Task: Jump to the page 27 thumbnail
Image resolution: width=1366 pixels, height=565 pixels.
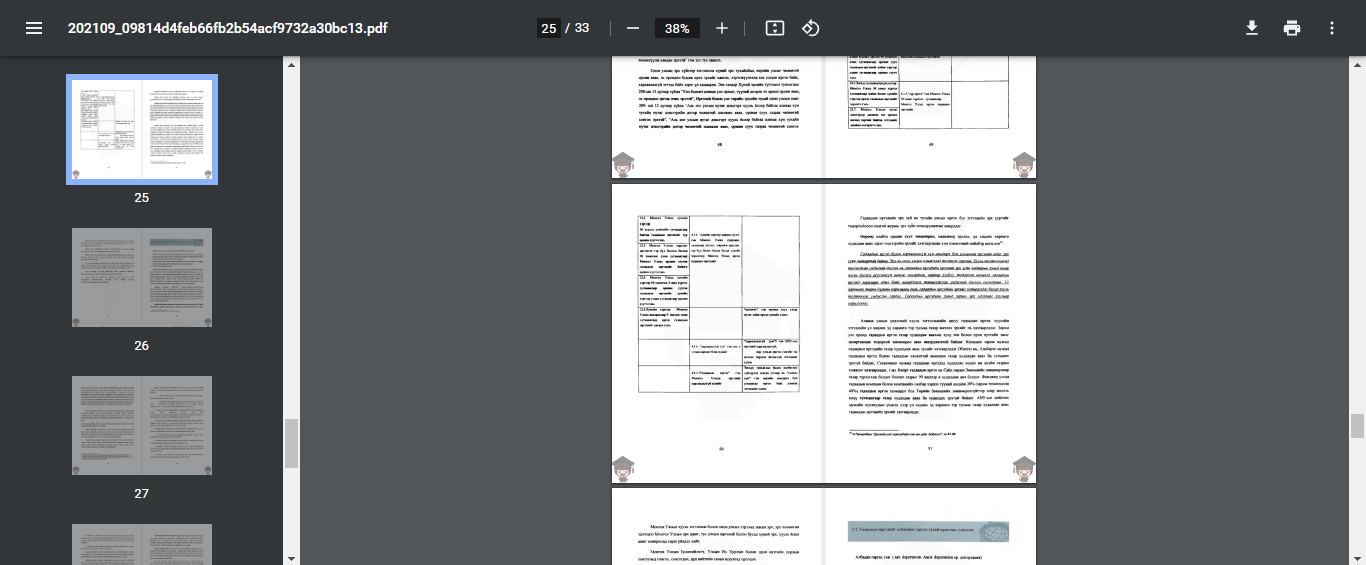Action: (142, 425)
